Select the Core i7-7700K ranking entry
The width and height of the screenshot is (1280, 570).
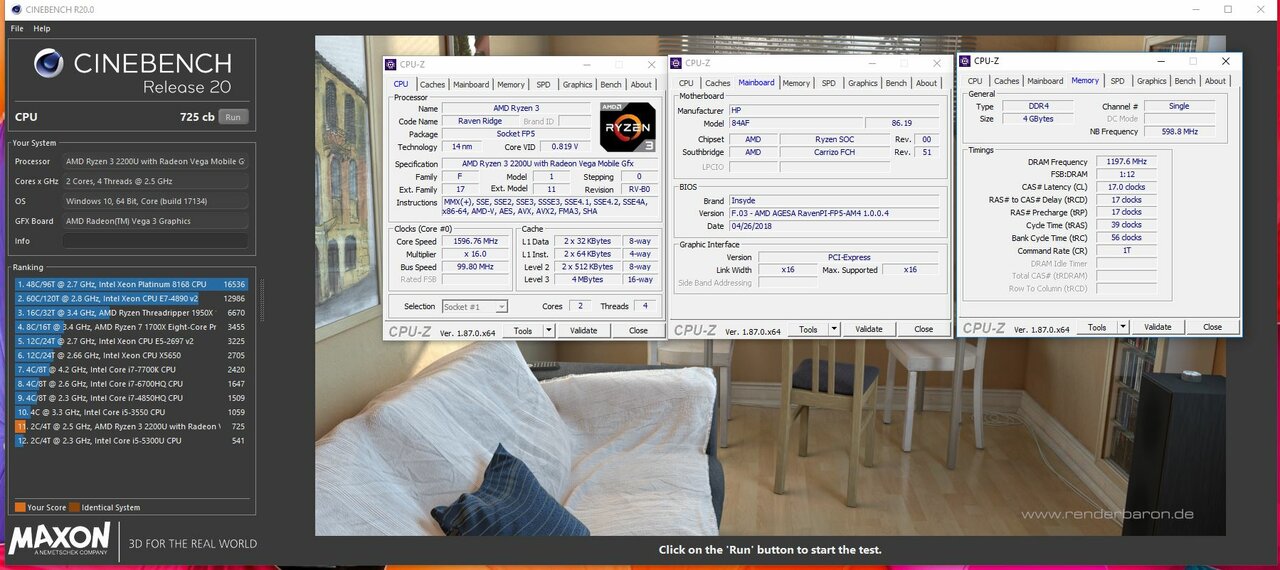131,369
